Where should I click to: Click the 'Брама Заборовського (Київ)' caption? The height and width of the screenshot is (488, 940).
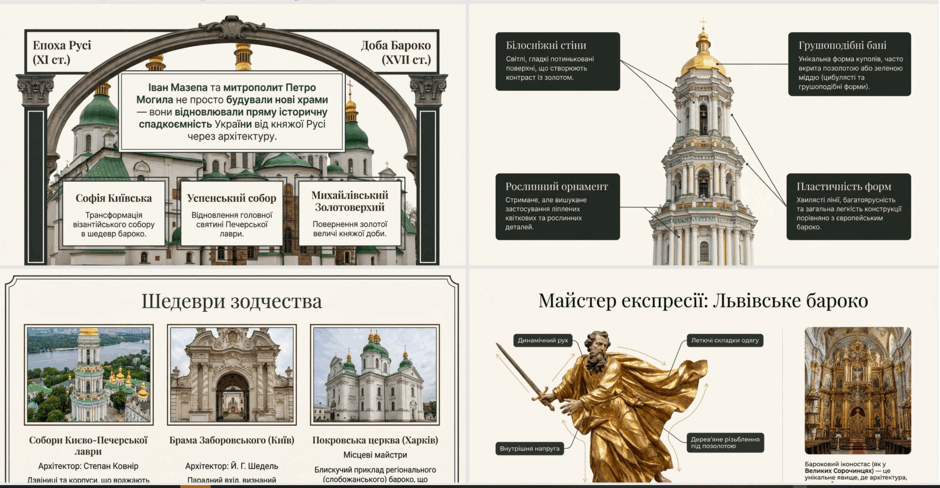click(231, 440)
